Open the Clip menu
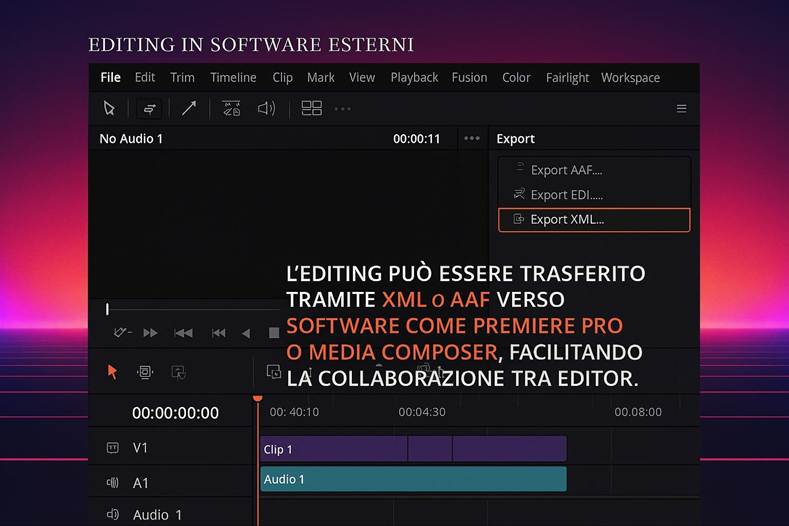This screenshot has width=789, height=526. tap(282, 78)
